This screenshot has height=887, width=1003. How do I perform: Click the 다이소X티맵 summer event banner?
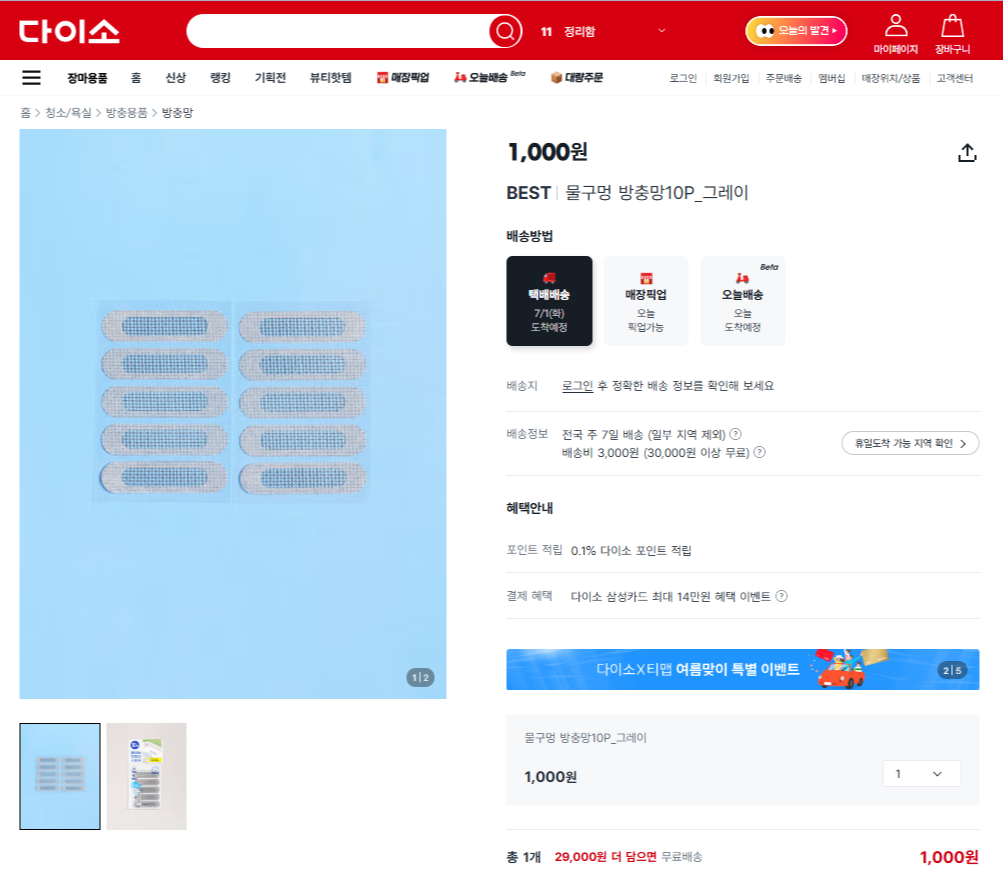[x=742, y=670]
